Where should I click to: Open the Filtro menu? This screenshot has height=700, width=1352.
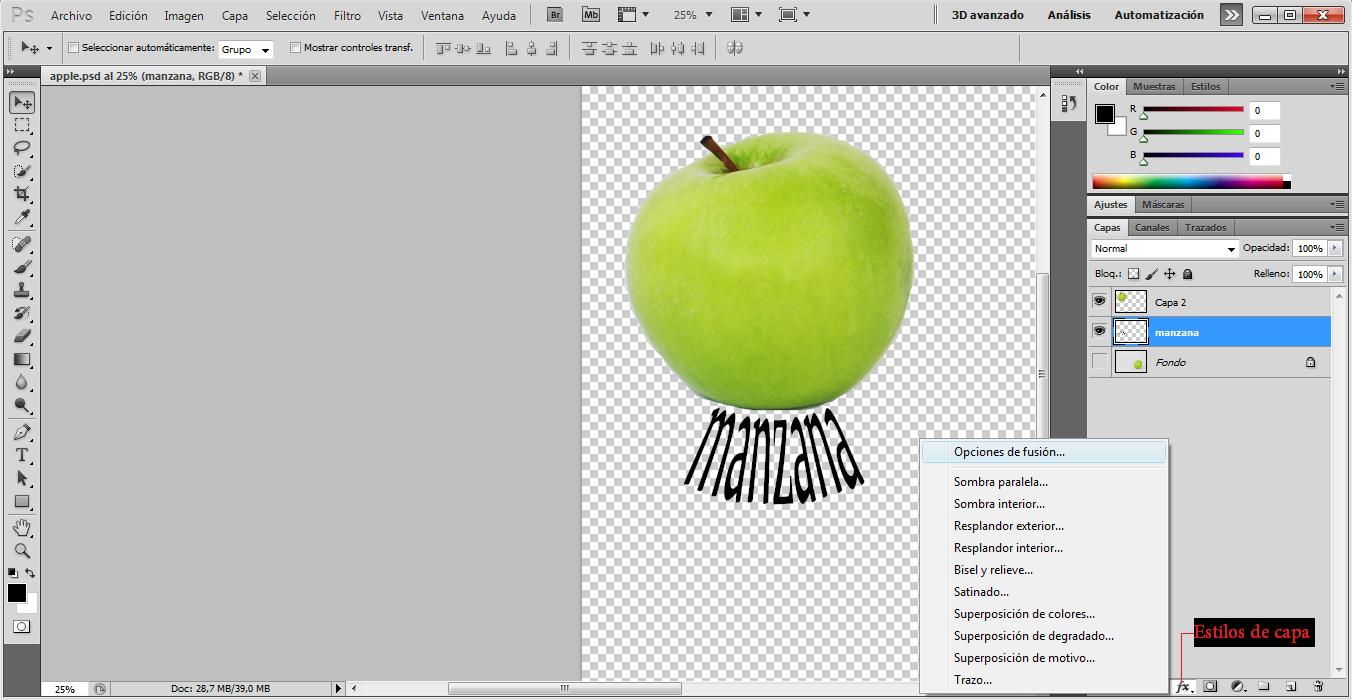point(346,15)
